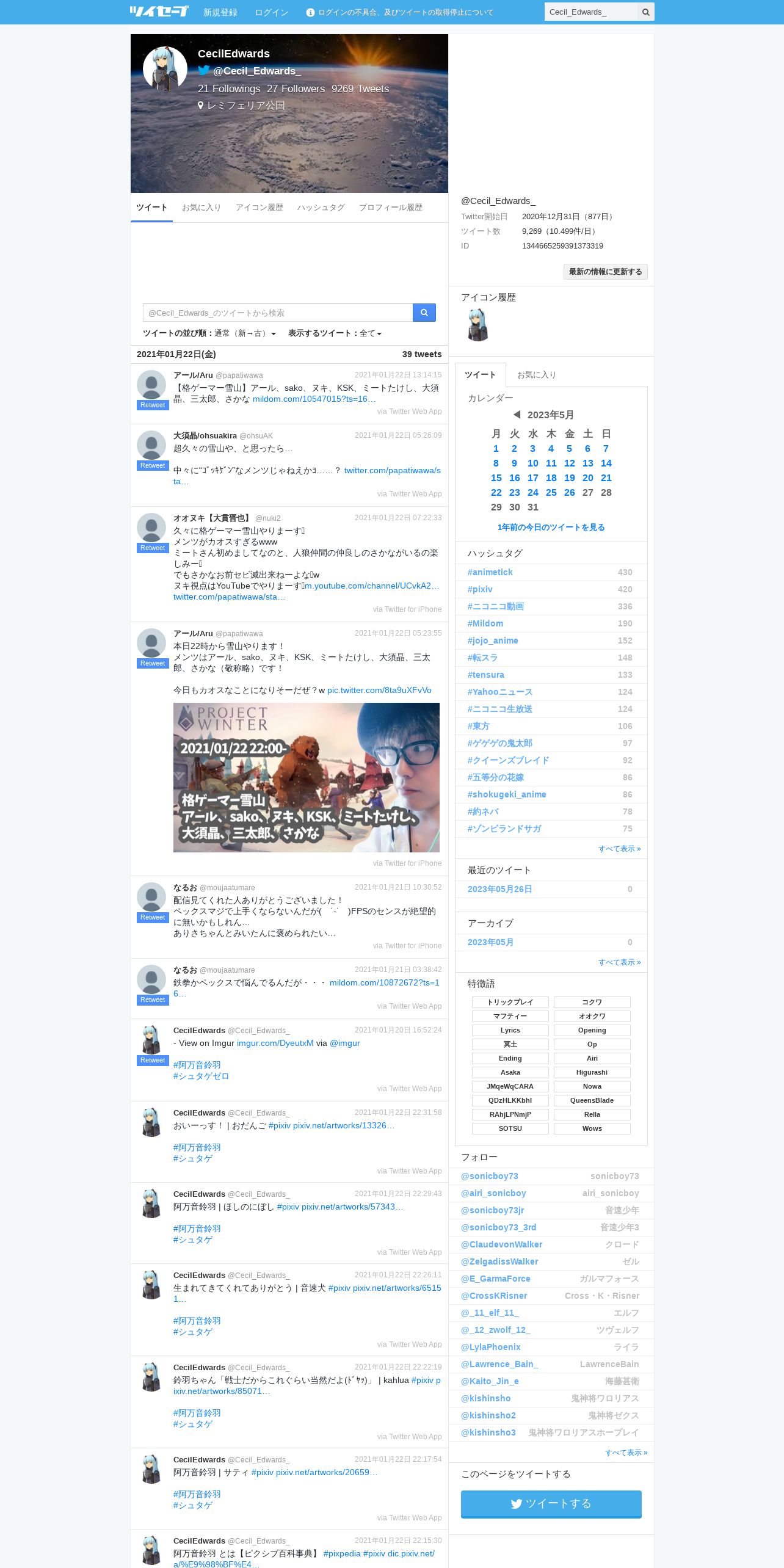
Task: Switch to アイコン履歴 tab
Action: point(259,208)
